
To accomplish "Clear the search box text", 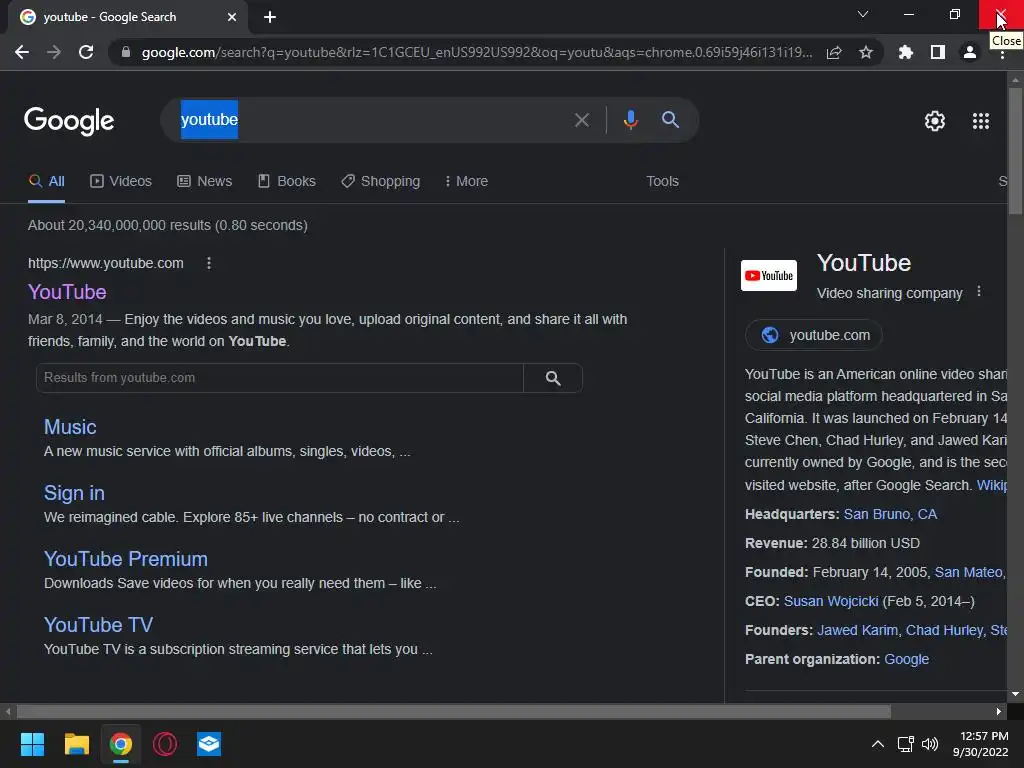I will [581, 120].
